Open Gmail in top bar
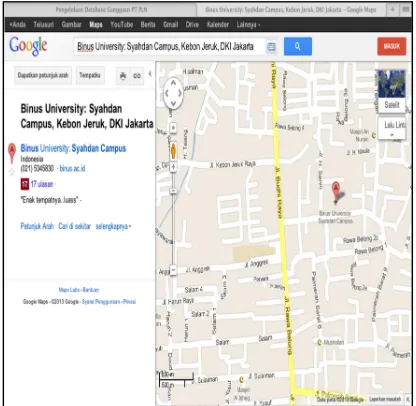The image size is (416, 406). click(x=171, y=24)
